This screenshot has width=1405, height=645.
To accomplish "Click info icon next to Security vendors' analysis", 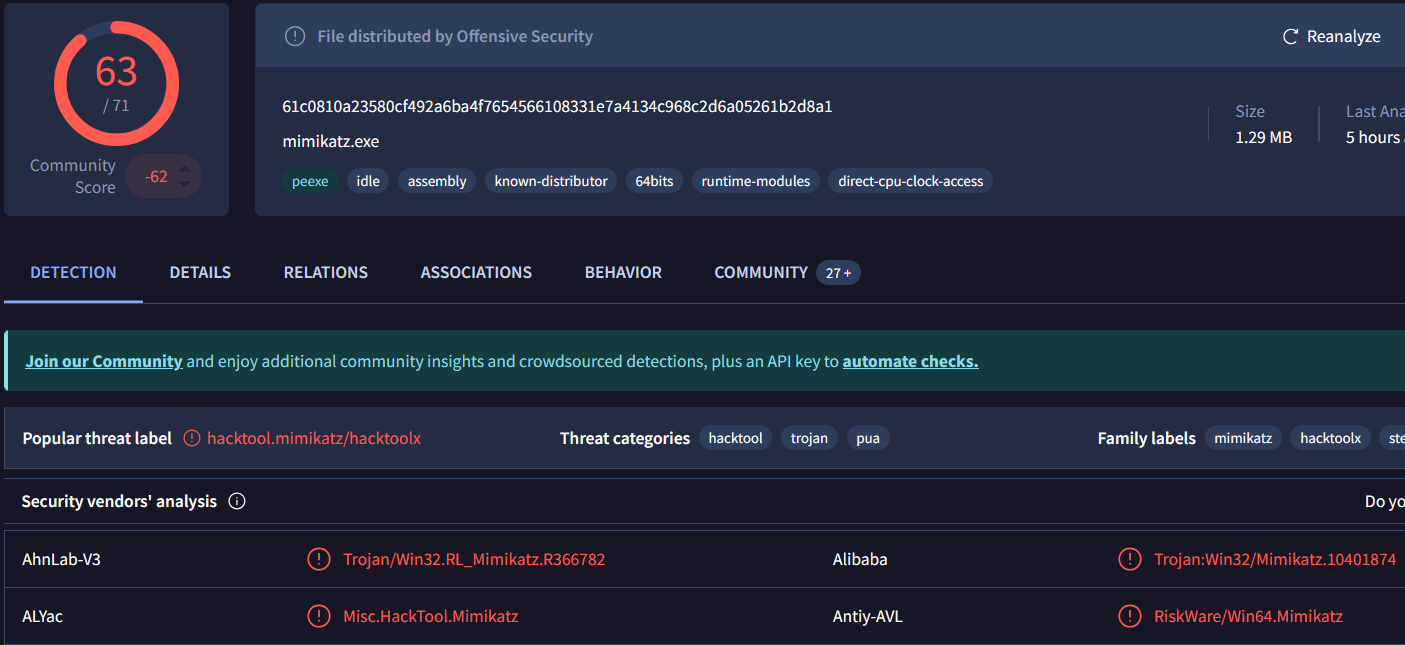I will [237, 501].
